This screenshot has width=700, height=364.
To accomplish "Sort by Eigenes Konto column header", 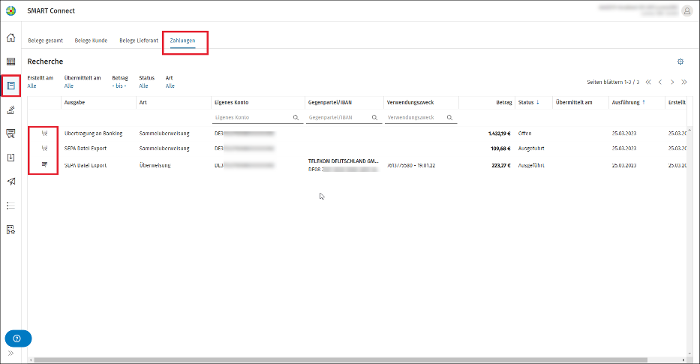I will [x=231, y=102].
